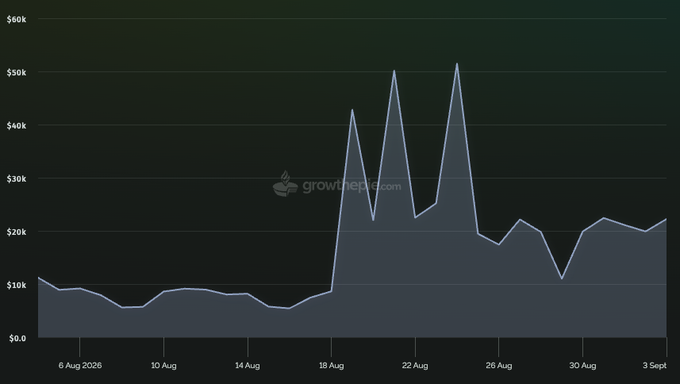Click the $10k y-axis label
Screen dimensions: 680x384
[16, 285]
